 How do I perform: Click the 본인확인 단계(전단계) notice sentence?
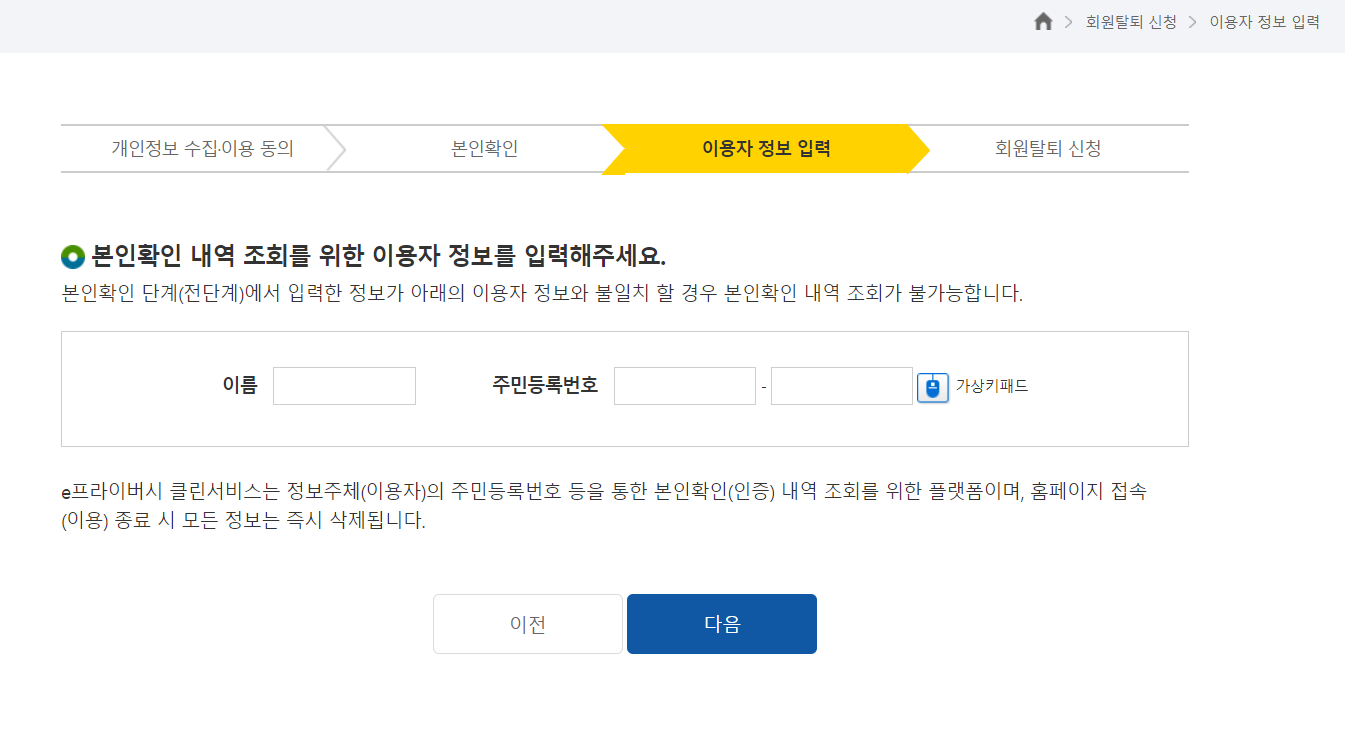542,295
